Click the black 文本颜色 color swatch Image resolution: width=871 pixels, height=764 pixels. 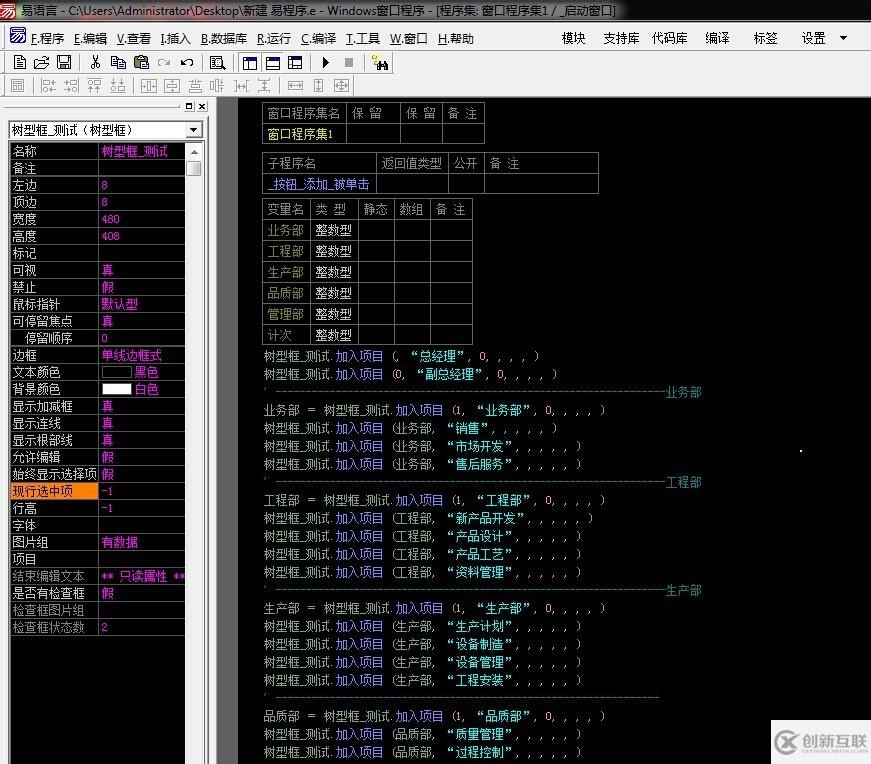tap(116, 372)
